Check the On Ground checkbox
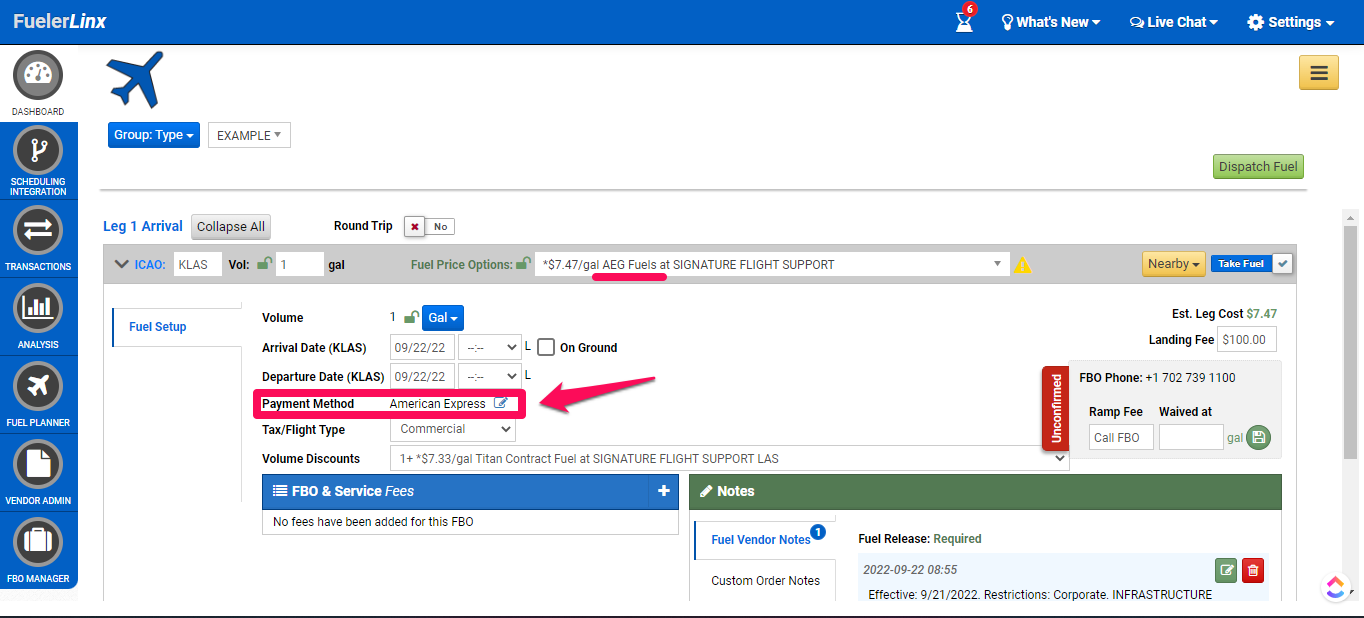The height and width of the screenshot is (618, 1364). click(546, 347)
